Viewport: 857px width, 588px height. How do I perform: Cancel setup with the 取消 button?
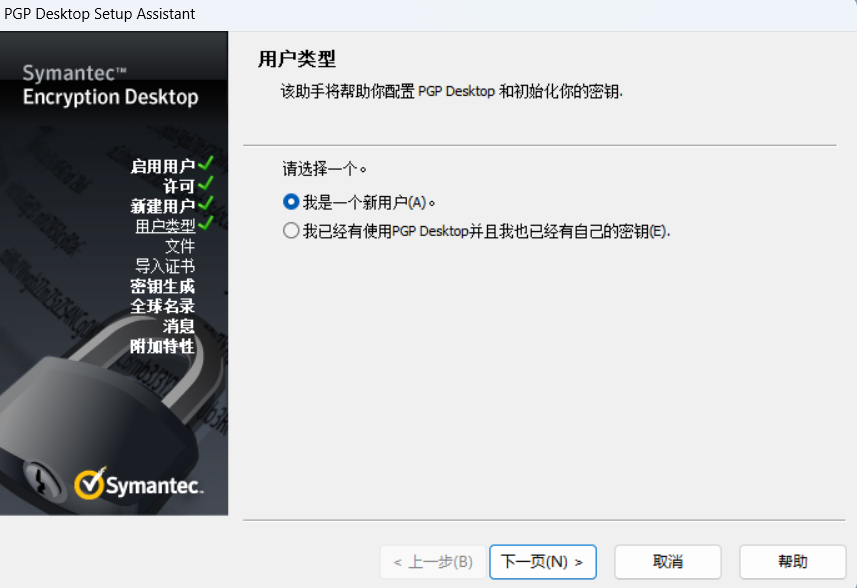(667, 561)
